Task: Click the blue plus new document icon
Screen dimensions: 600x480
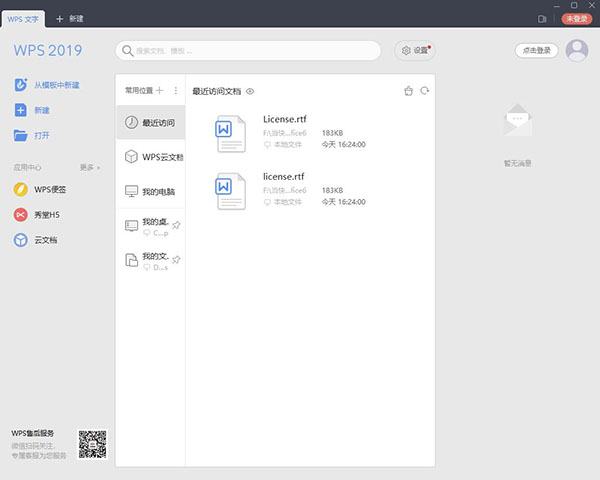Action: point(21,110)
